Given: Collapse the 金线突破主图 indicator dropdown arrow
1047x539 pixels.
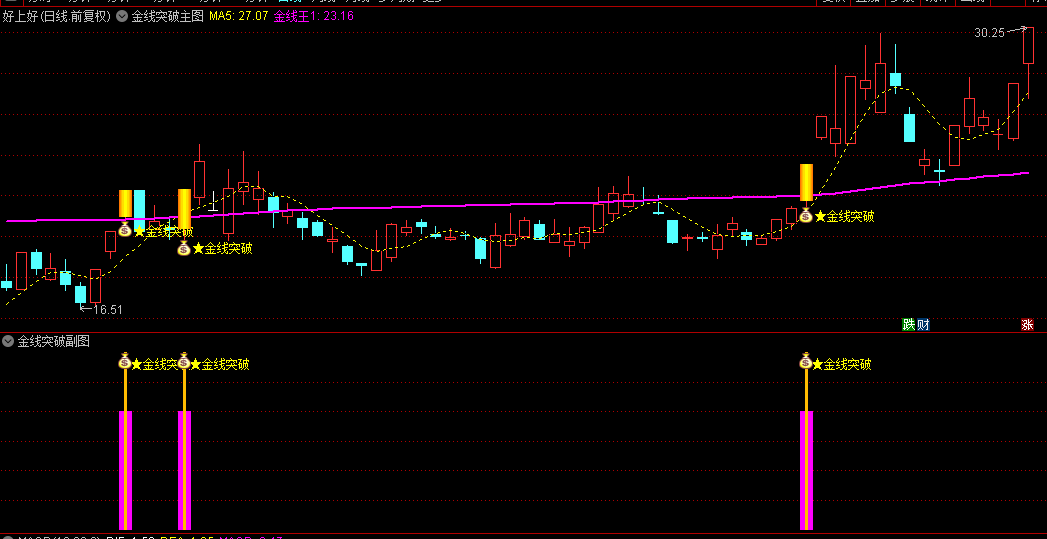Looking at the screenshot, I should point(122,17).
